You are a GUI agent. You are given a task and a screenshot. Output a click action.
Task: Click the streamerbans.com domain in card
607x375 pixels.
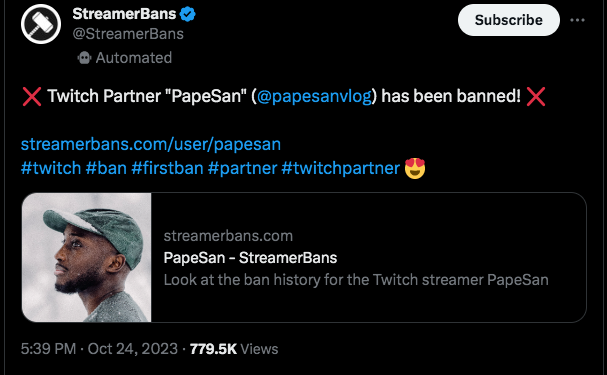[228, 236]
